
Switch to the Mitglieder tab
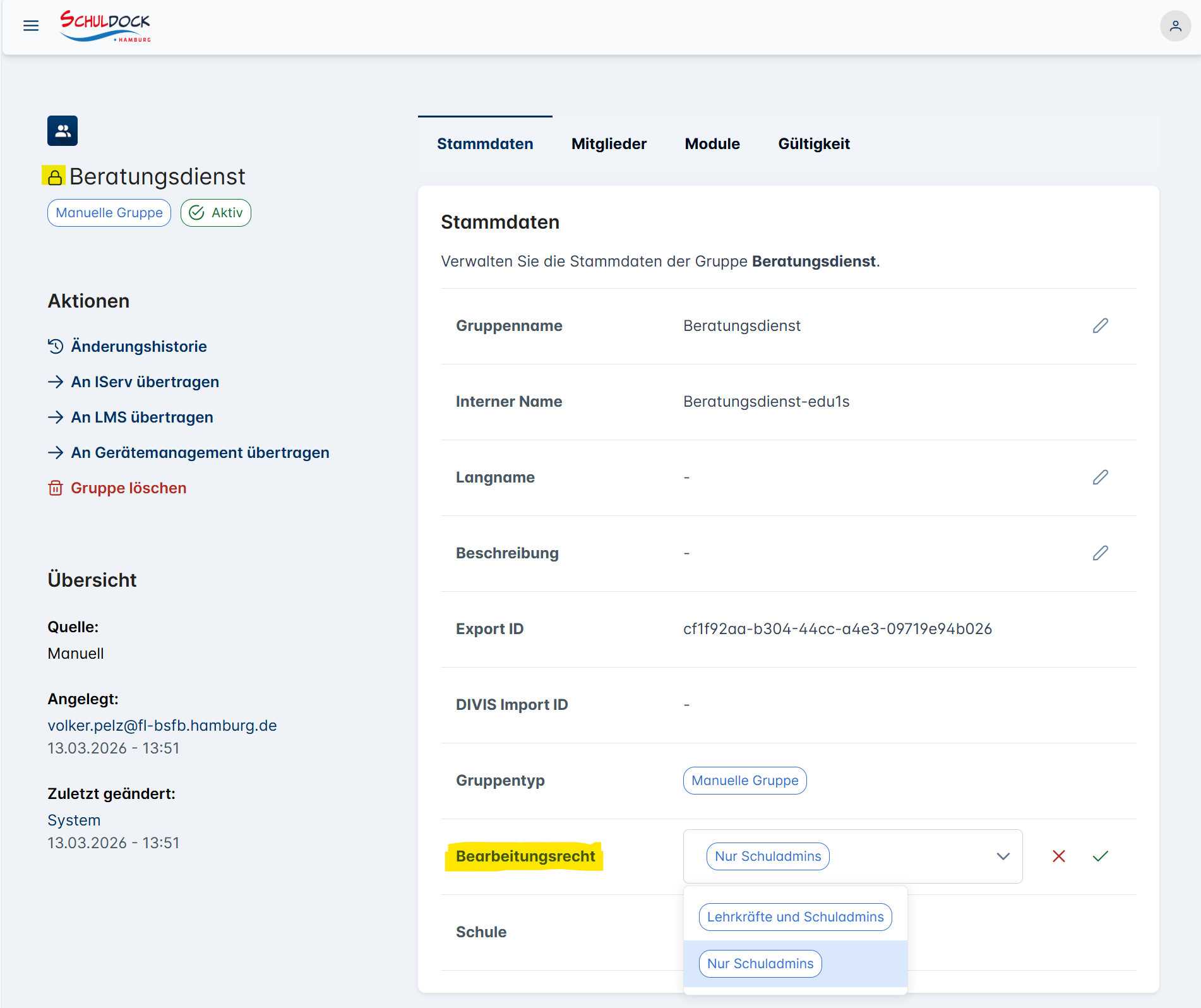coord(609,144)
